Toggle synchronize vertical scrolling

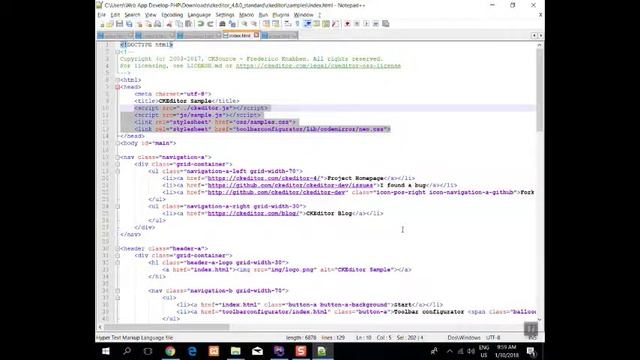[x=266, y=24]
